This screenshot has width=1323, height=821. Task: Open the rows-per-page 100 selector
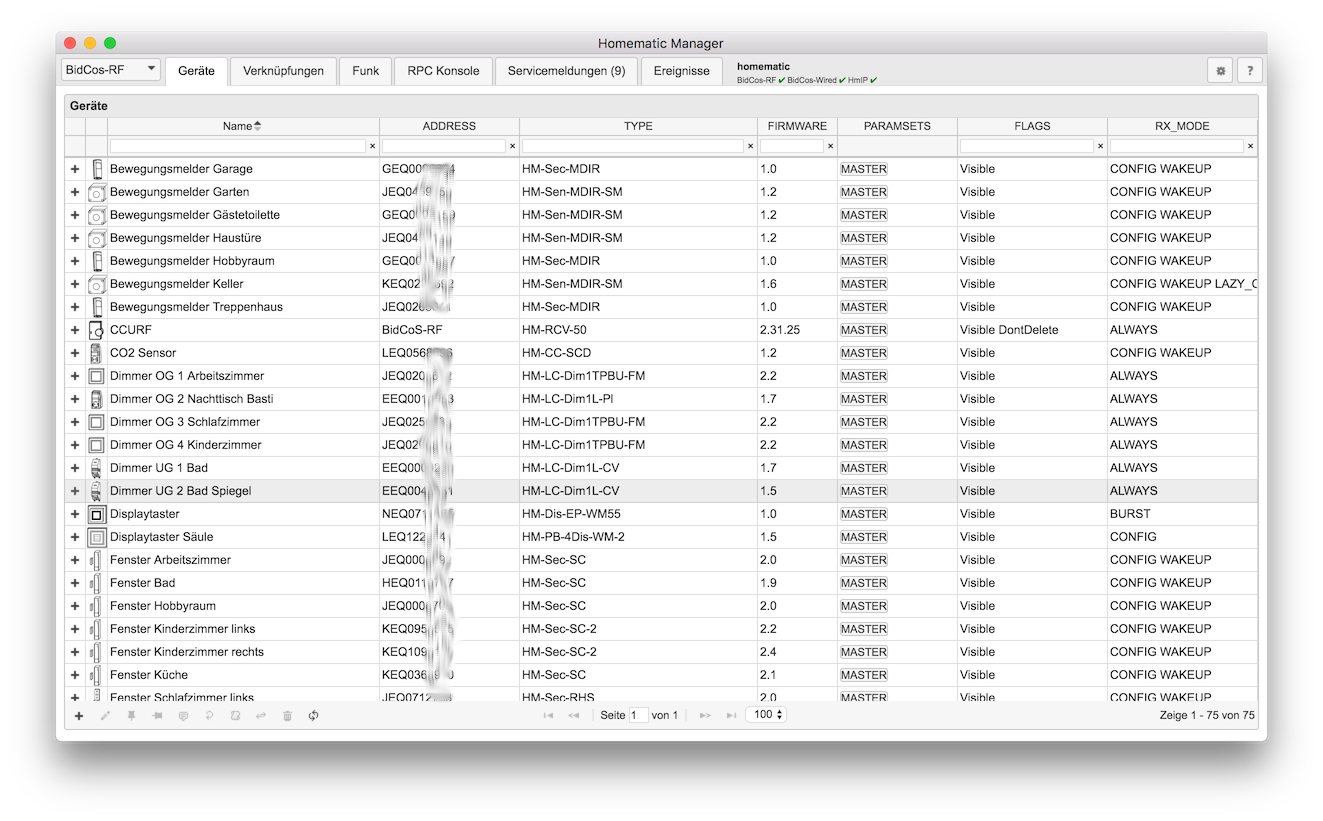(x=766, y=715)
